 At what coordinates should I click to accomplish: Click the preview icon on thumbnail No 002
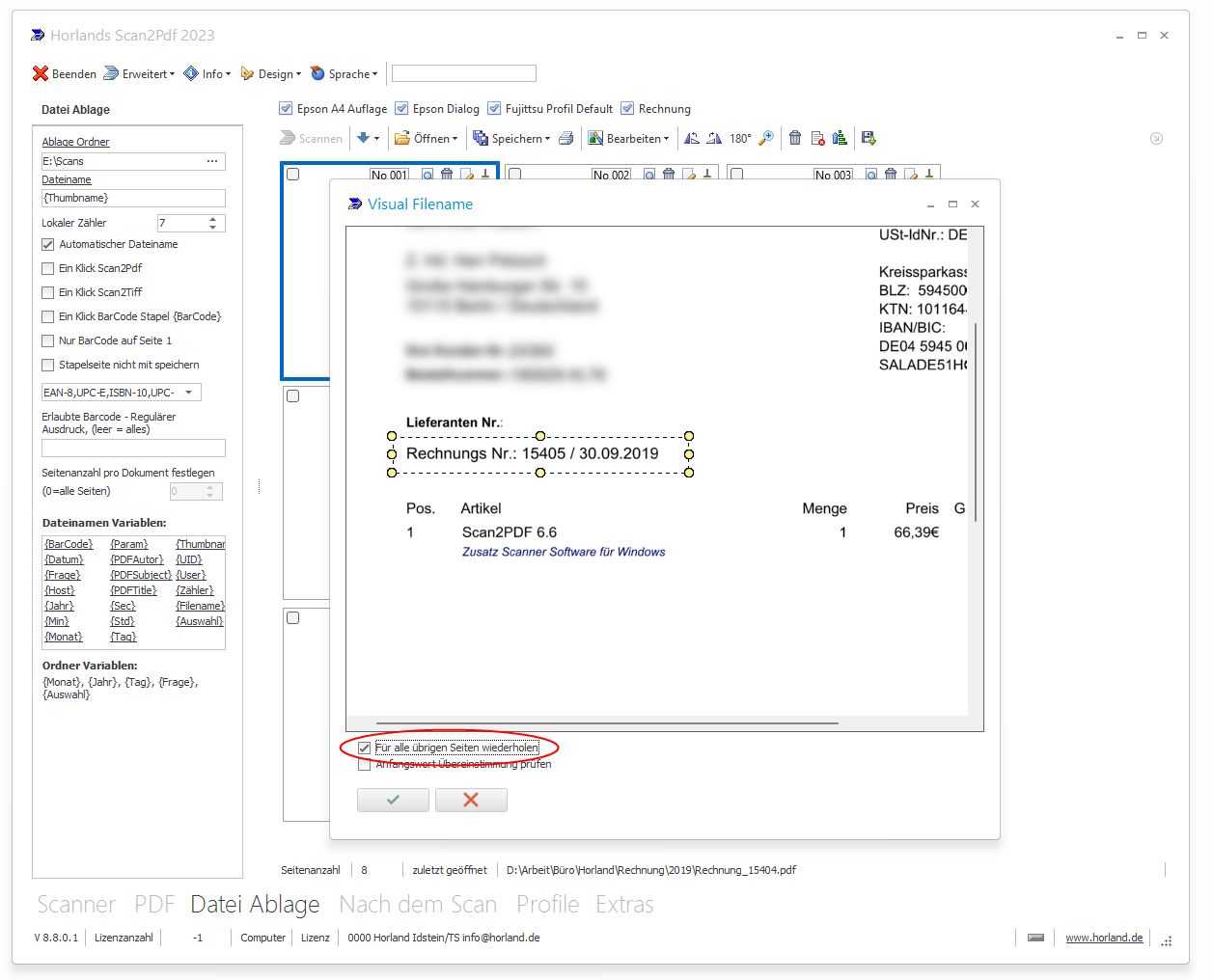[x=649, y=175]
